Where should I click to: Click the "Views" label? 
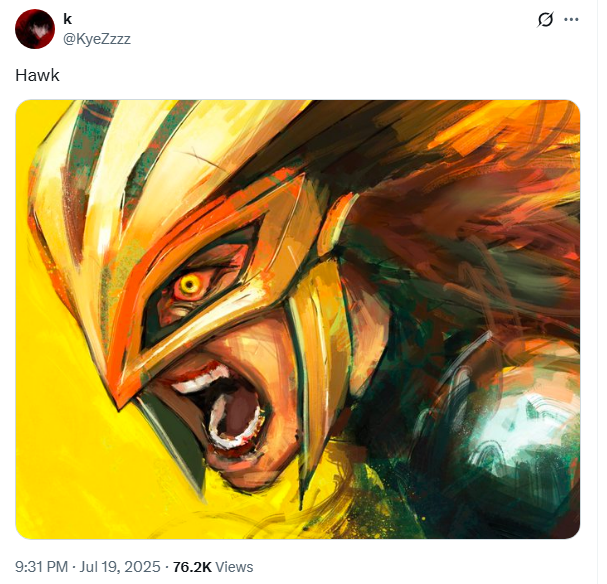[234, 567]
